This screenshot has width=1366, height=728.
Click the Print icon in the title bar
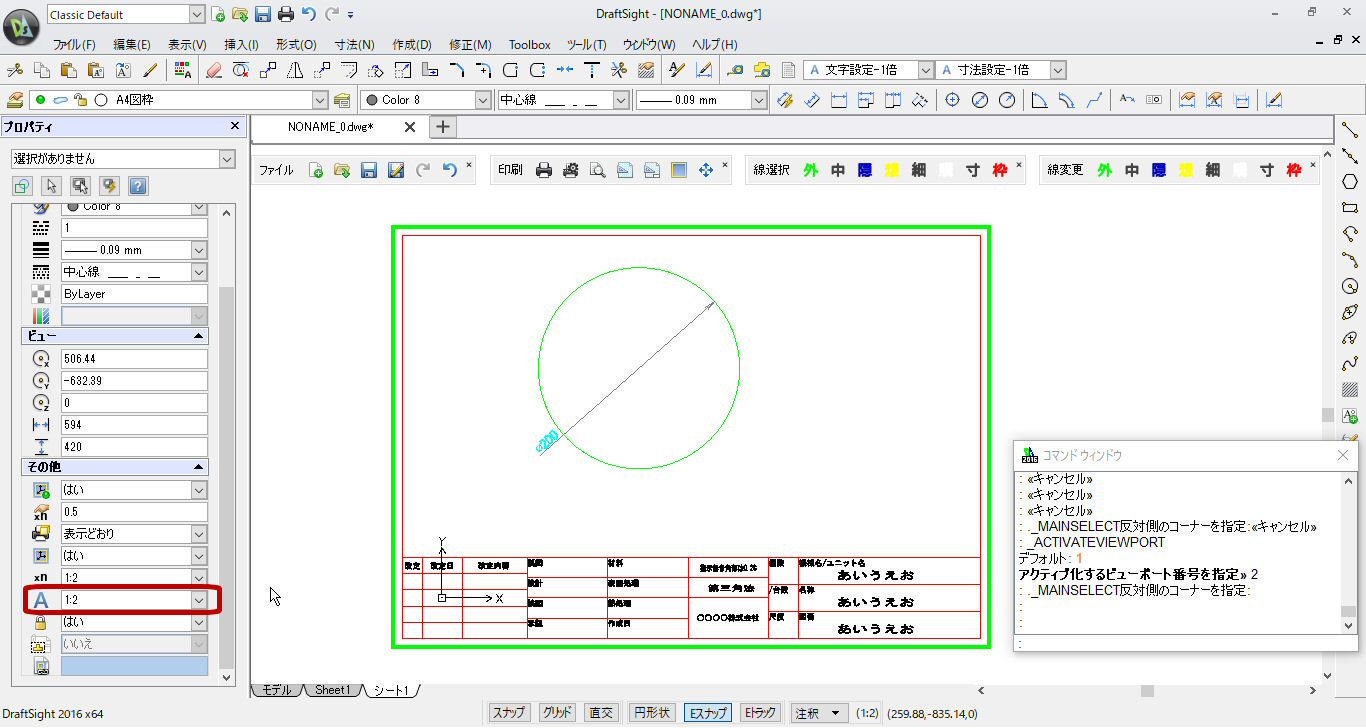coord(286,14)
